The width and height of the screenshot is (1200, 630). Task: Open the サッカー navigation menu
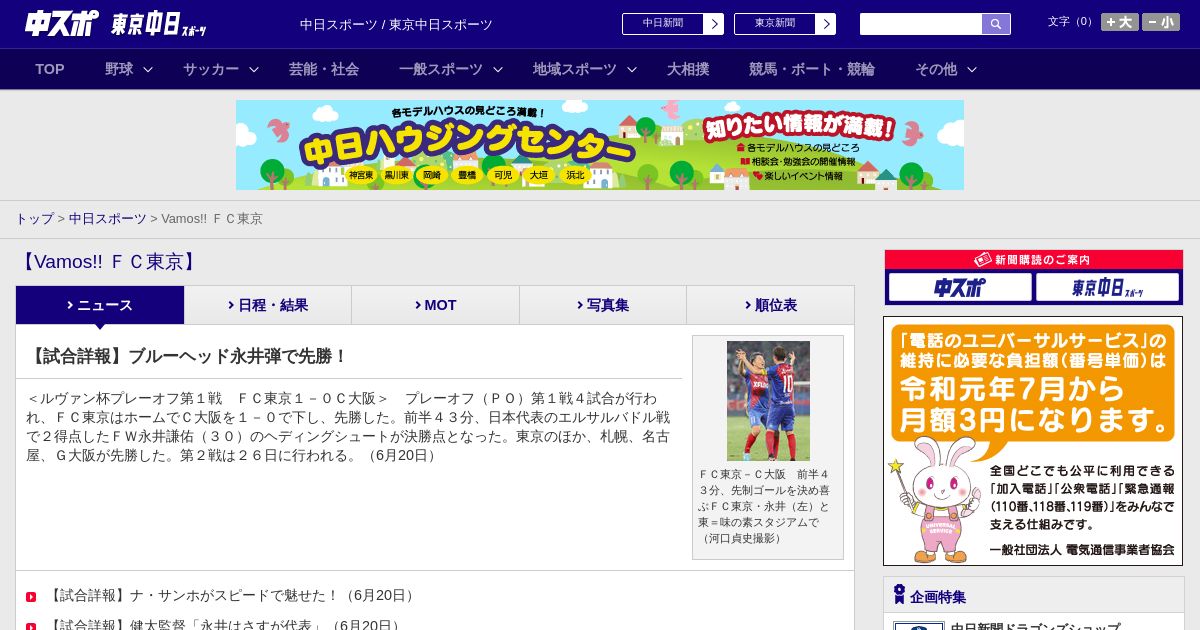pyautogui.click(x=211, y=69)
